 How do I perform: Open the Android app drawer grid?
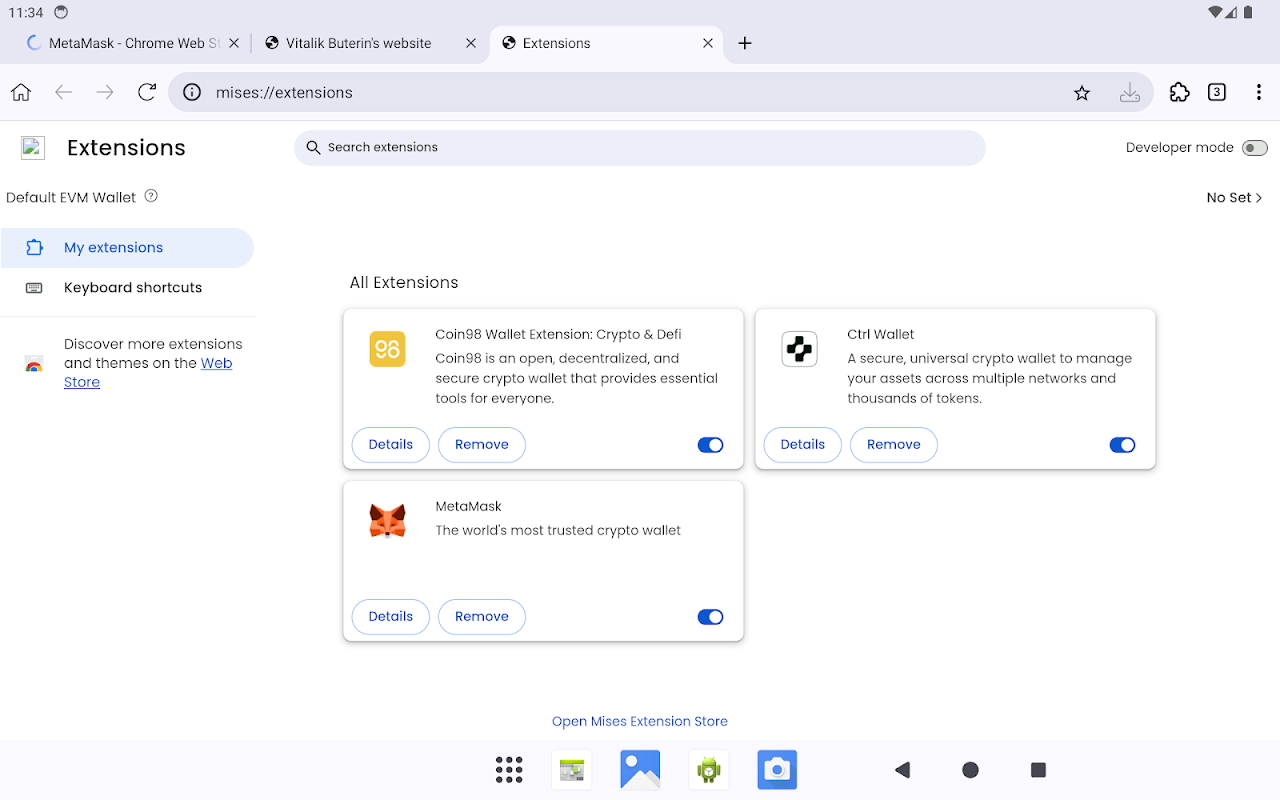tap(509, 769)
